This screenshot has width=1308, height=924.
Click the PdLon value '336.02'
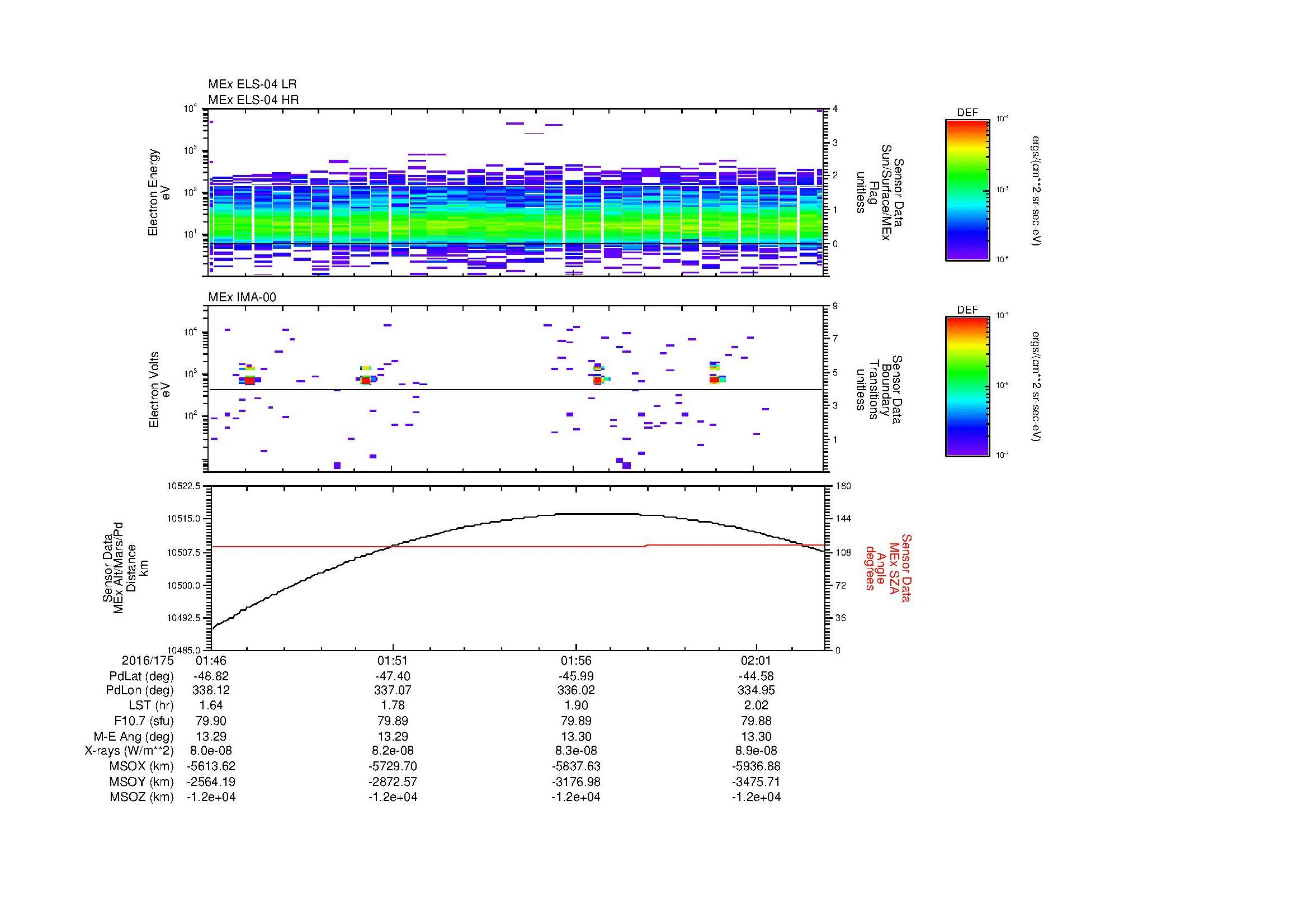pyautogui.click(x=576, y=690)
